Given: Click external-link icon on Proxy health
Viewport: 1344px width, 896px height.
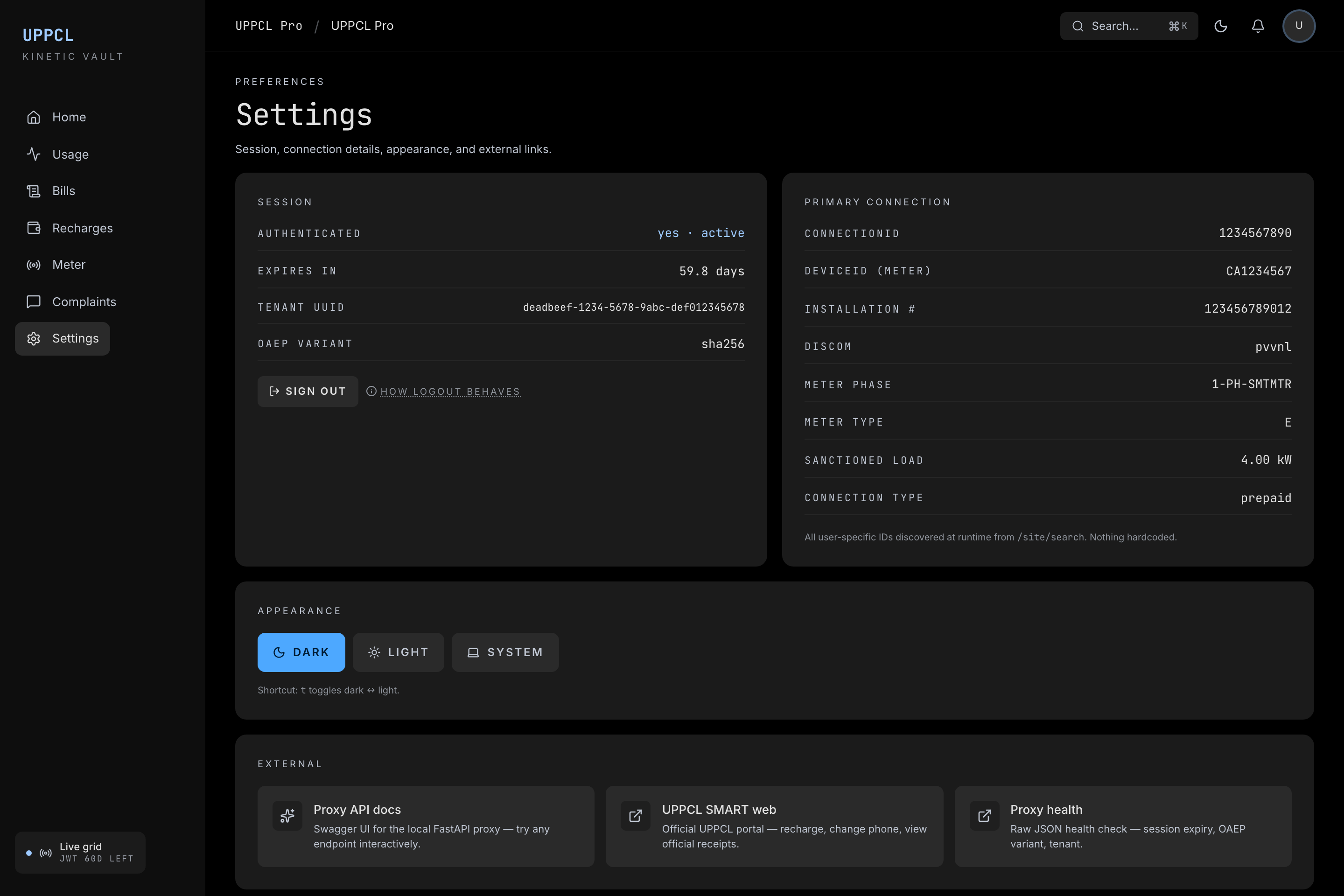Looking at the screenshot, I should pos(985,815).
